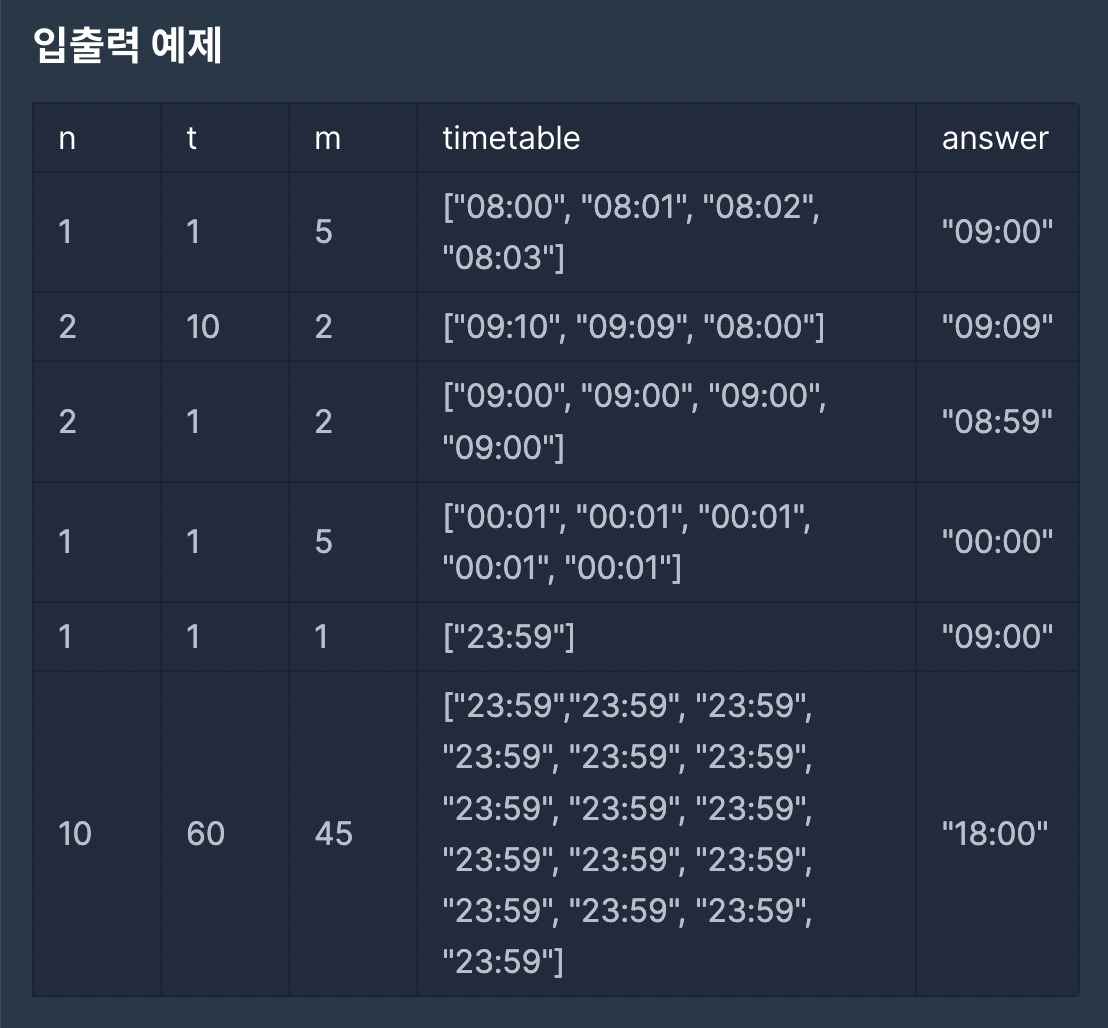
Task: Select the answer cell "00:00"
Action: tap(997, 542)
